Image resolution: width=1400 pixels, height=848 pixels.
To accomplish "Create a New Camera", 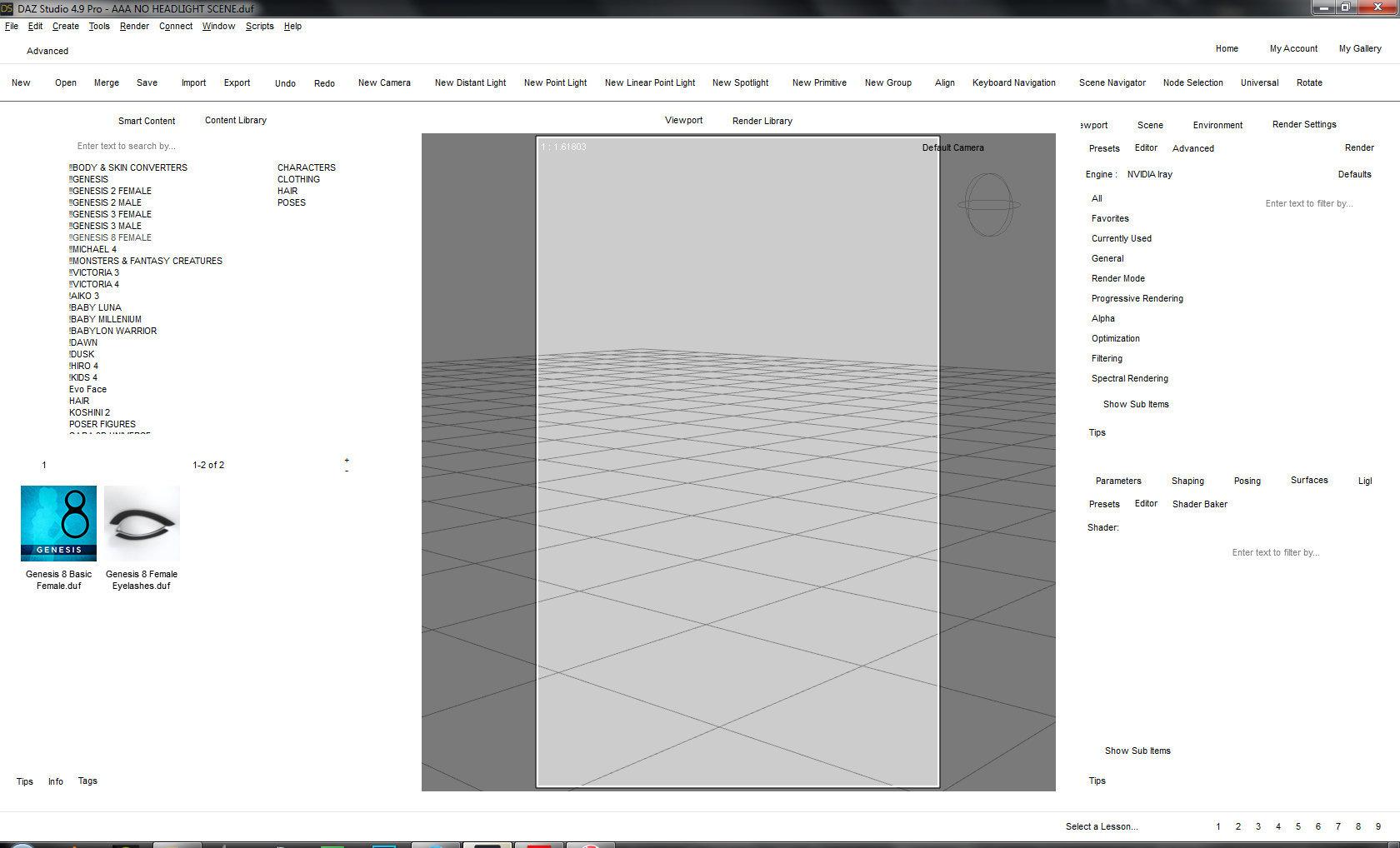I will (384, 82).
